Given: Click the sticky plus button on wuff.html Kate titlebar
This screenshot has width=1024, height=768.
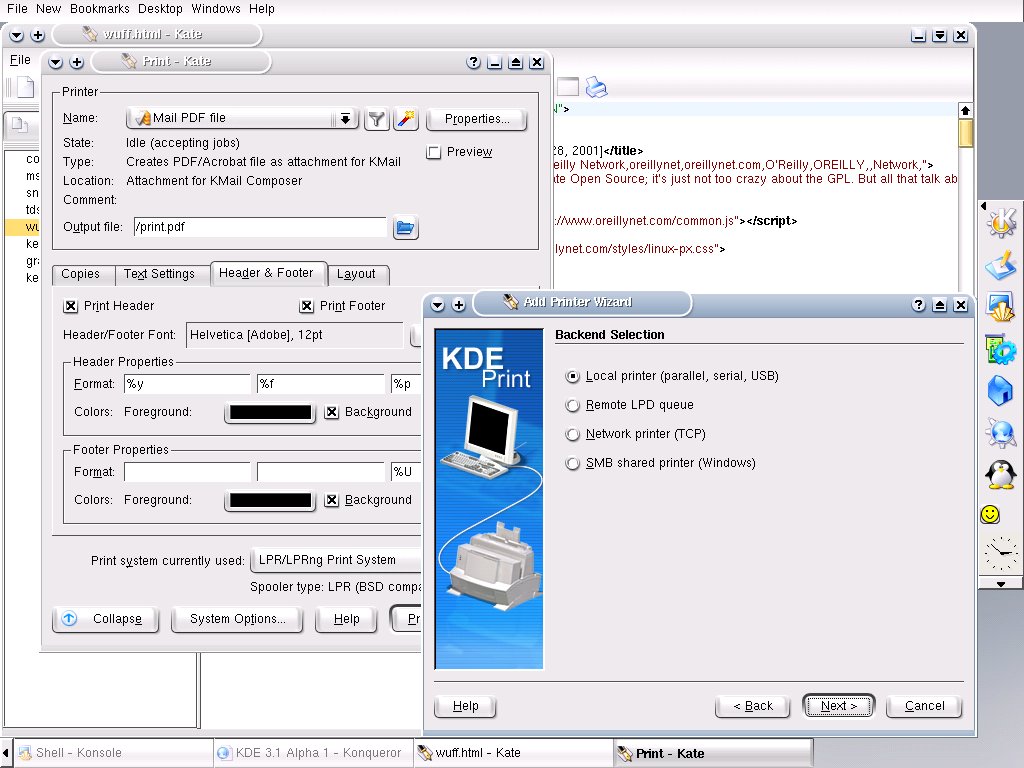Looking at the screenshot, I should pos(37,35).
